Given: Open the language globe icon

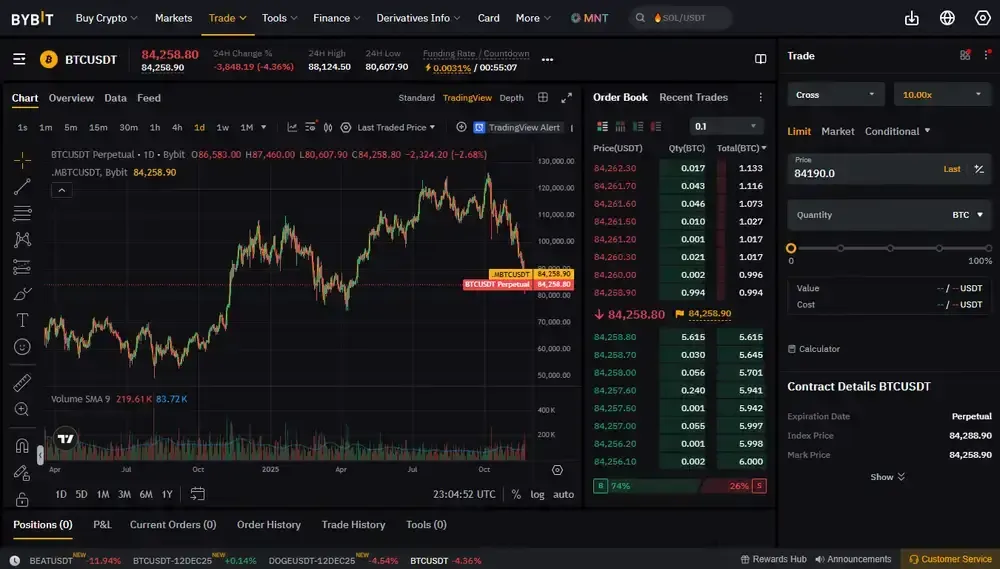Looking at the screenshot, I should [947, 18].
